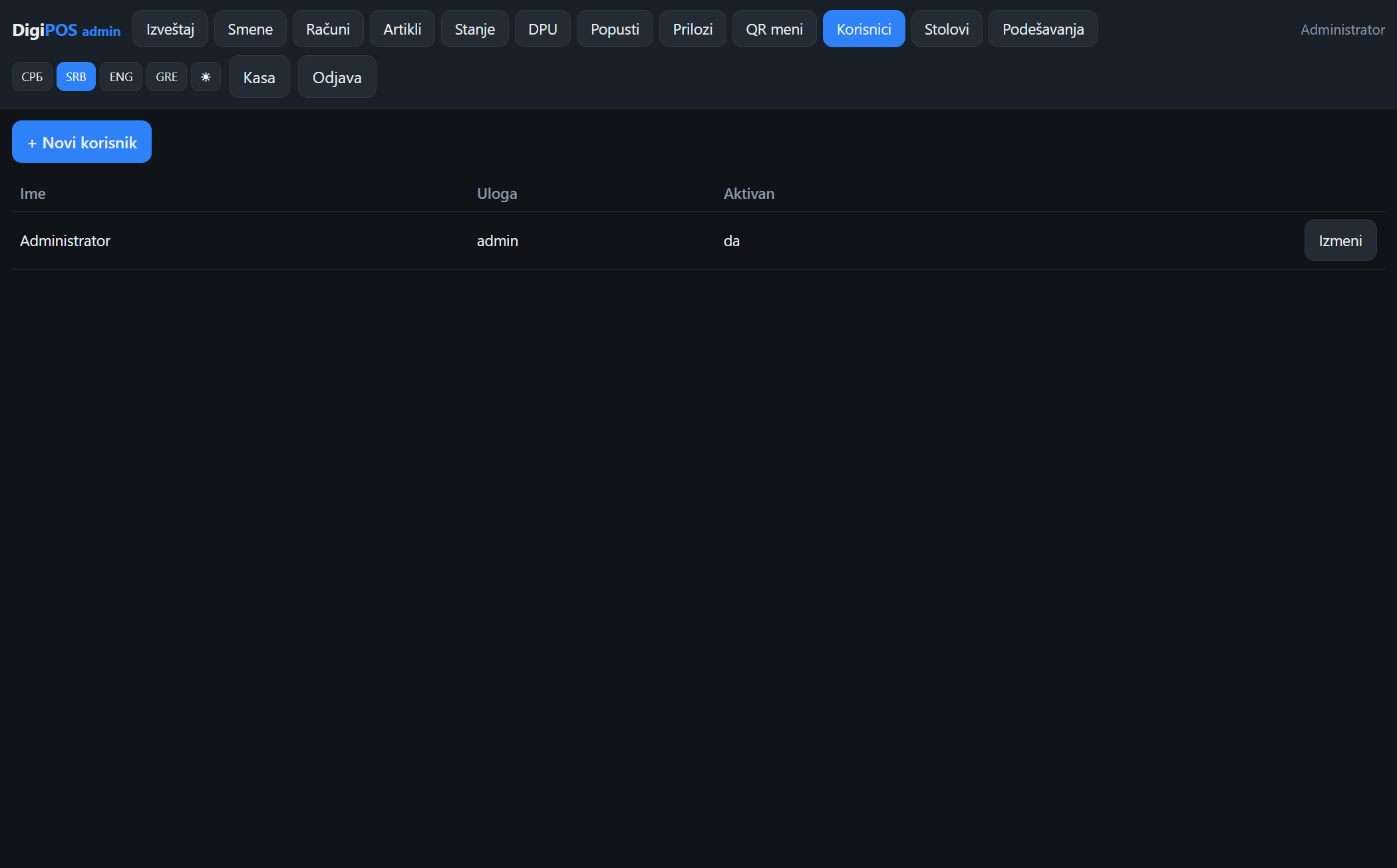The image size is (1397, 868).
Task: Toggle the light/dark theme sun icon
Action: click(206, 76)
